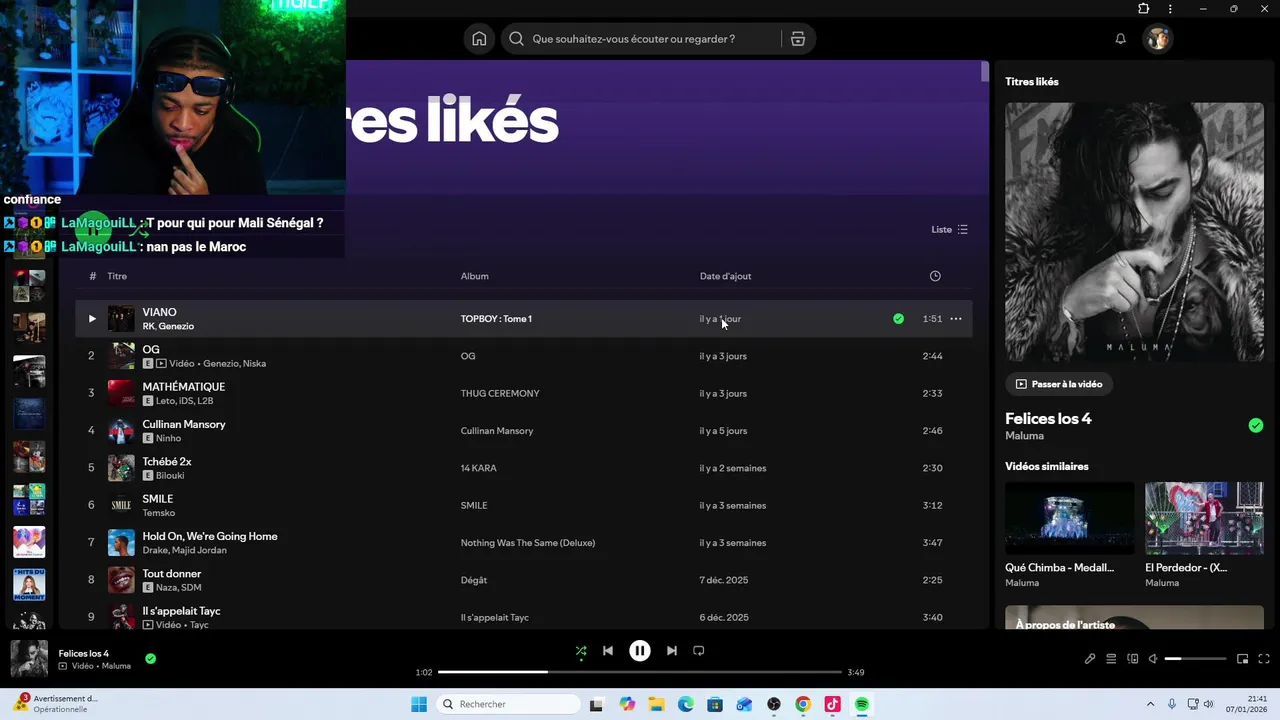Open Microsoft Store from the taskbar
Image resolution: width=1280 pixels, height=720 pixels.
pyautogui.click(x=715, y=704)
